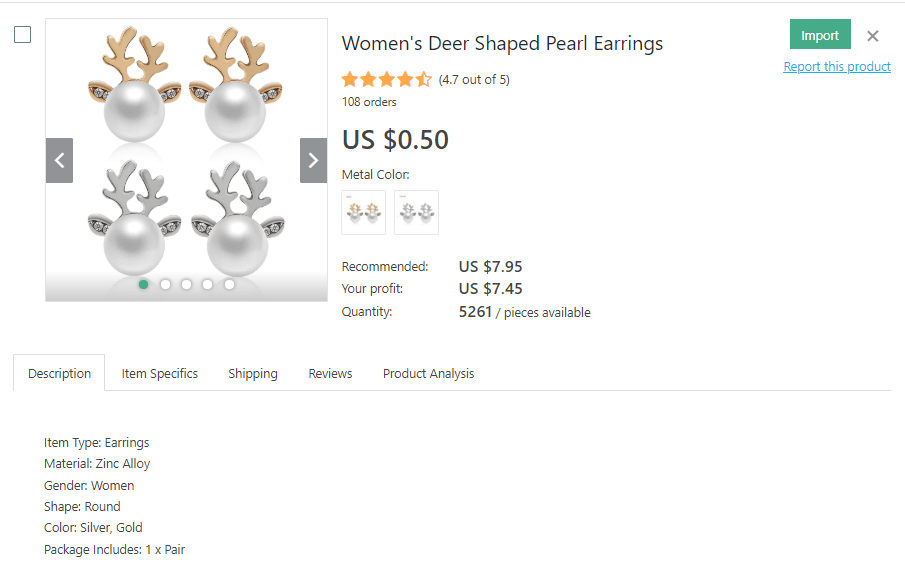
Task: Jump to third image carousel dot
Action: tap(187, 284)
